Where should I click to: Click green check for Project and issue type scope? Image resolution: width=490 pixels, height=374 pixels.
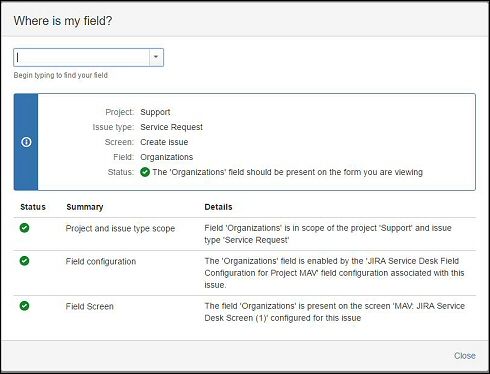click(24, 228)
